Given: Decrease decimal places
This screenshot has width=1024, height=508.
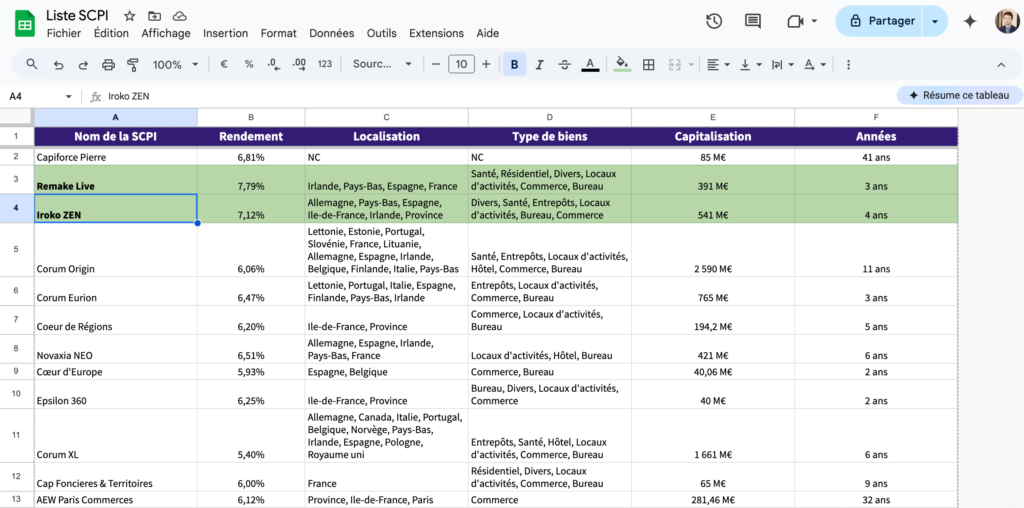Looking at the screenshot, I should (274, 64).
